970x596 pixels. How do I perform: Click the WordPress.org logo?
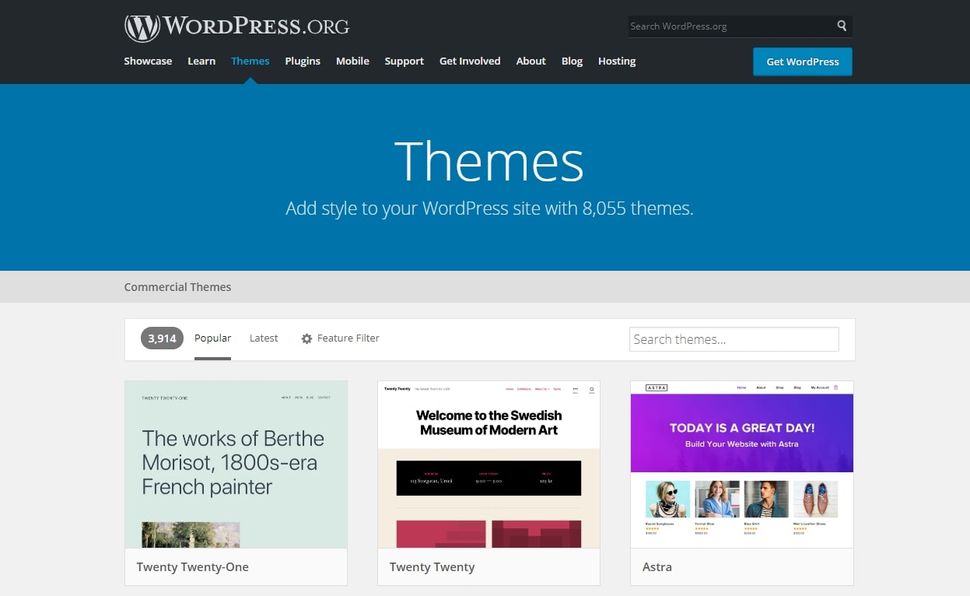point(236,27)
